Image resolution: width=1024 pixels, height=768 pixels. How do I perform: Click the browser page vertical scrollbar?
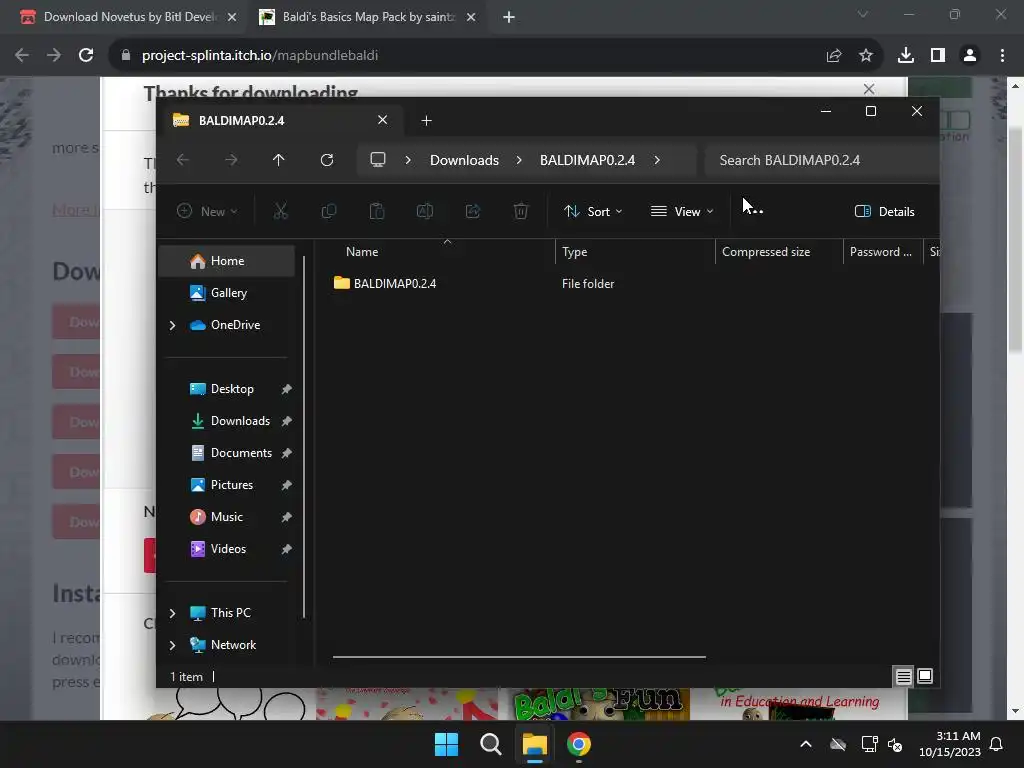coord(1015,242)
